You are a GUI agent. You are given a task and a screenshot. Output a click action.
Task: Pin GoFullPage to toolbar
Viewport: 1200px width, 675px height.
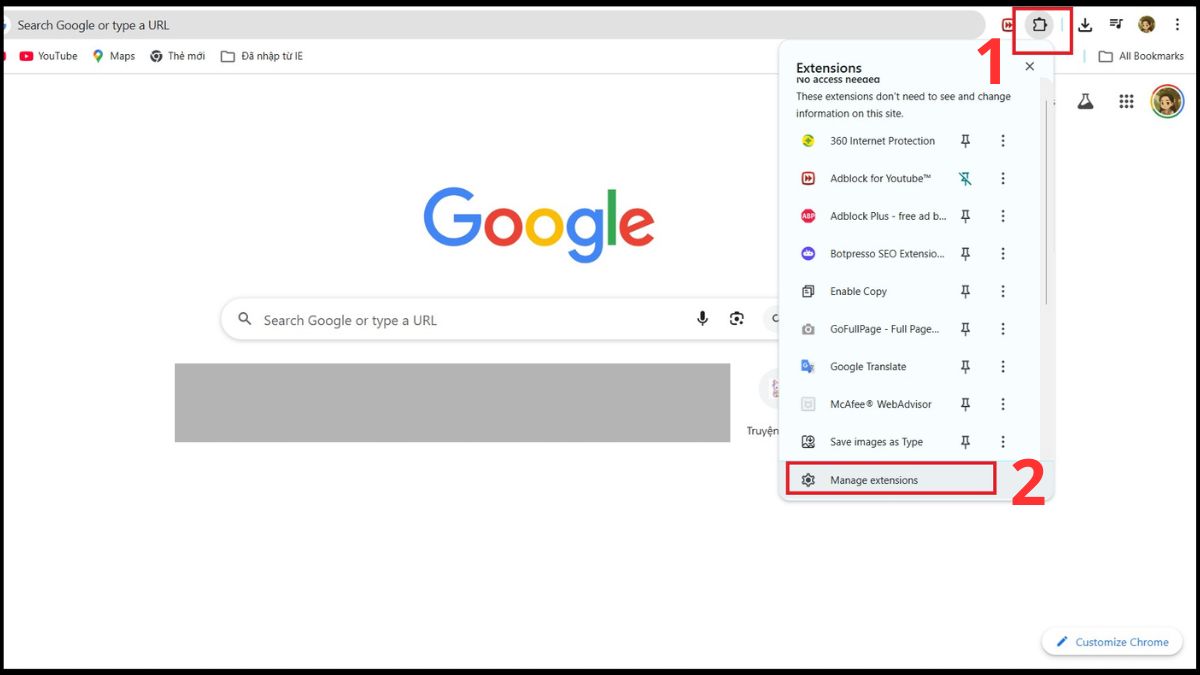click(965, 329)
